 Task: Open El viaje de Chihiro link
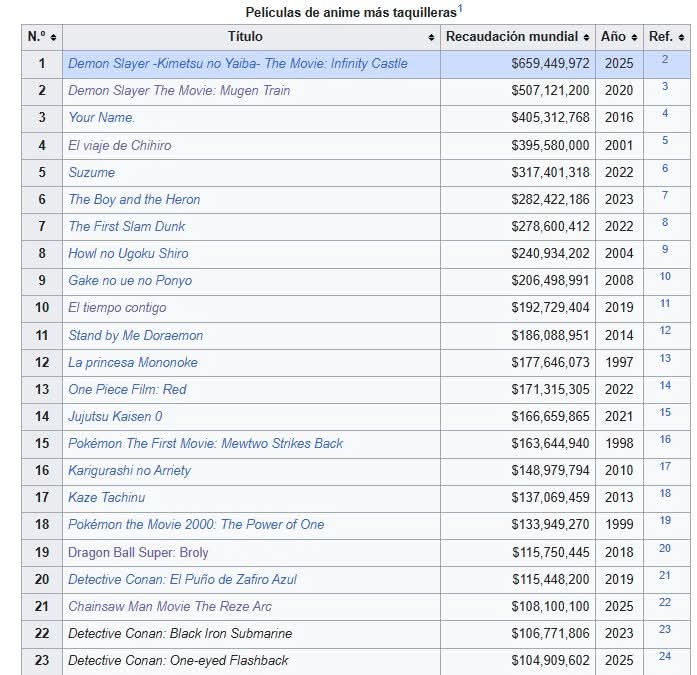120,145
